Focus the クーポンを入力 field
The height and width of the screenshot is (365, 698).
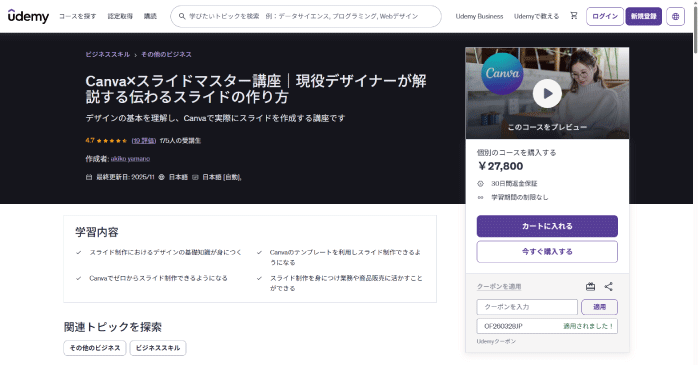[527, 307]
